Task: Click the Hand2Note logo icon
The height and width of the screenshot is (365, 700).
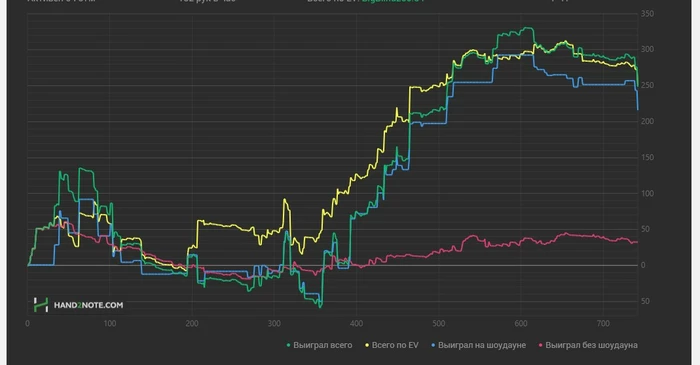Action: point(41,305)
